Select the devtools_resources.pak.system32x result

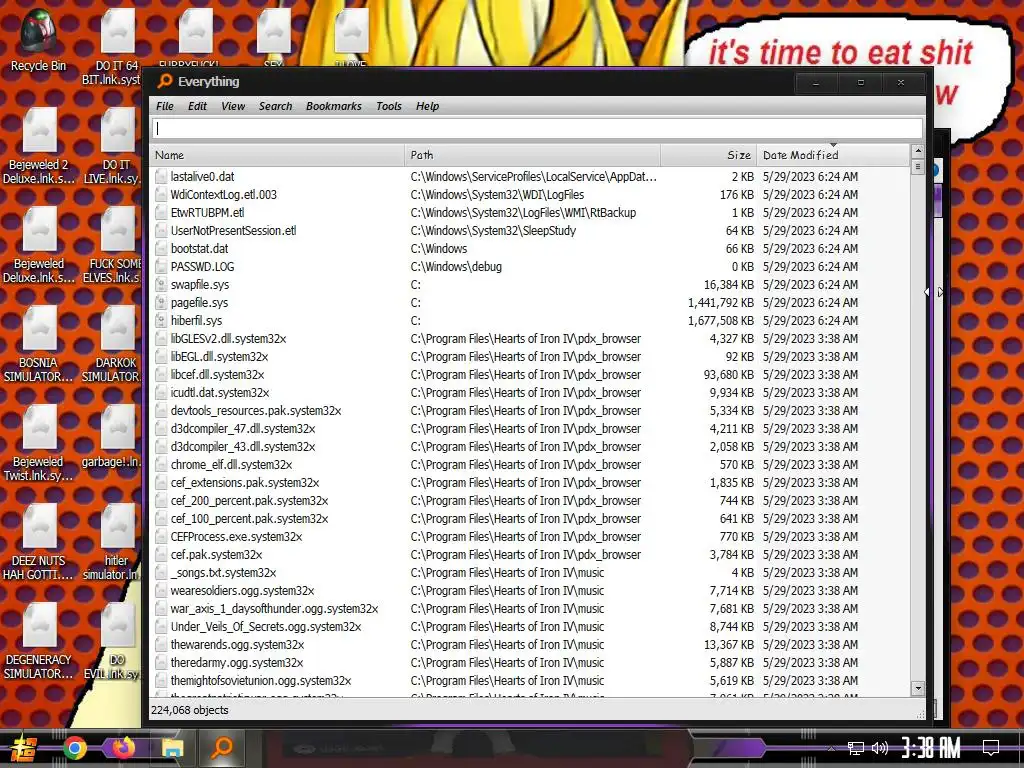[256, 411]
